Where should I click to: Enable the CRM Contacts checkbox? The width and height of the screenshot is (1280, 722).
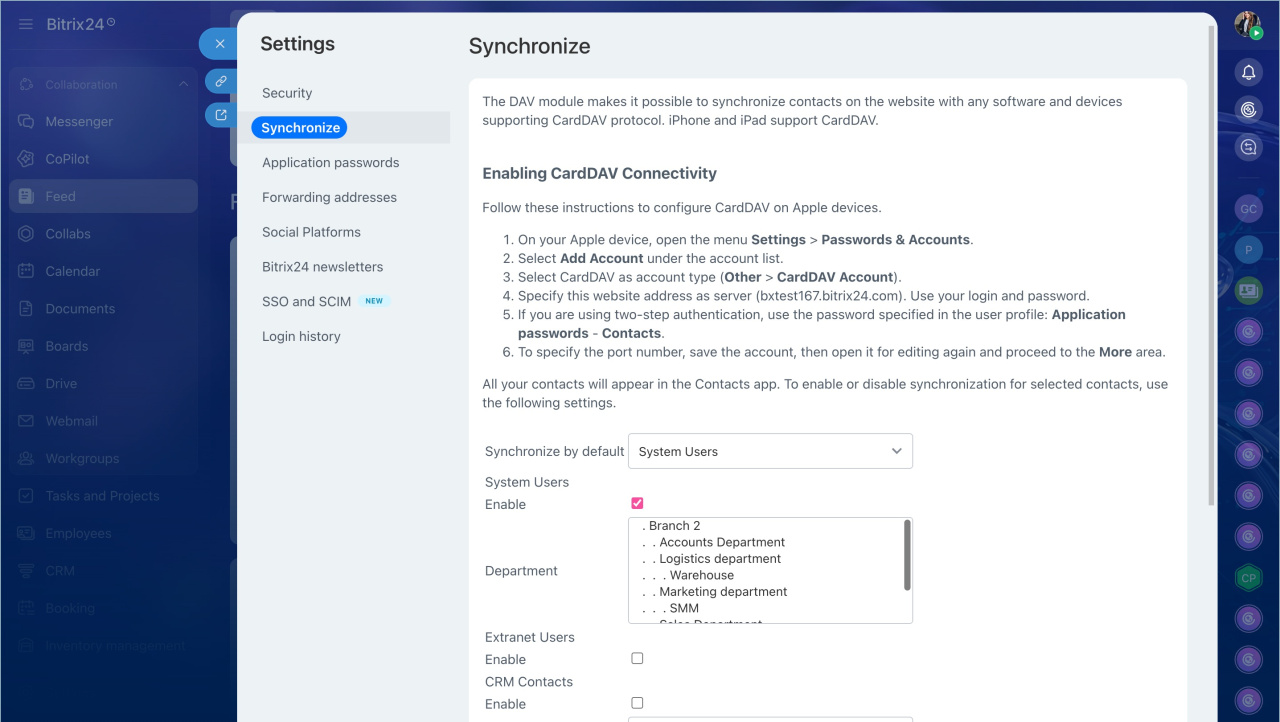[x=637, y=703]
